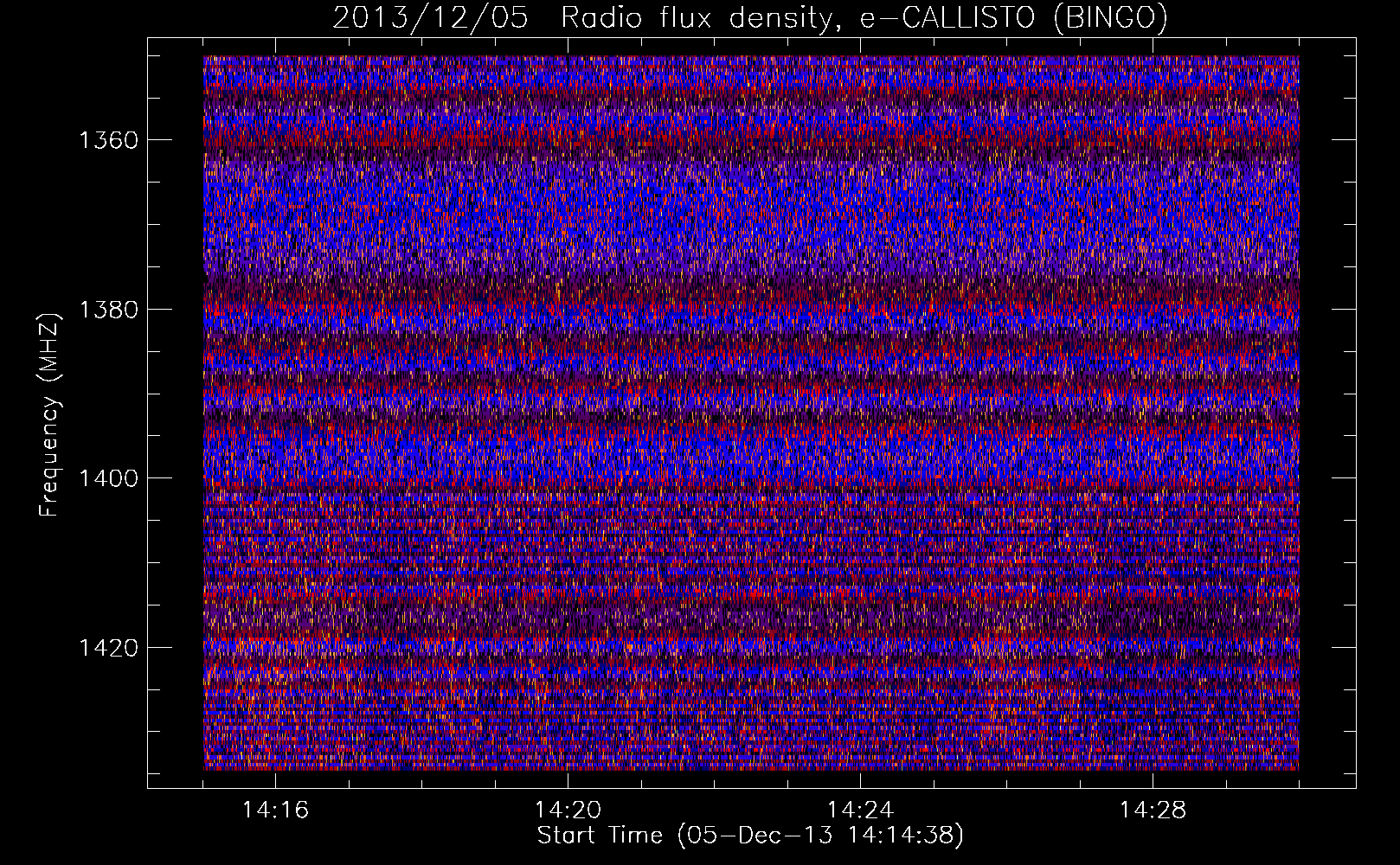This screenshot has height=865, width=1400.
Task: Click the "Frequency (MHZ)" axis label
Action: coord(50,415)
